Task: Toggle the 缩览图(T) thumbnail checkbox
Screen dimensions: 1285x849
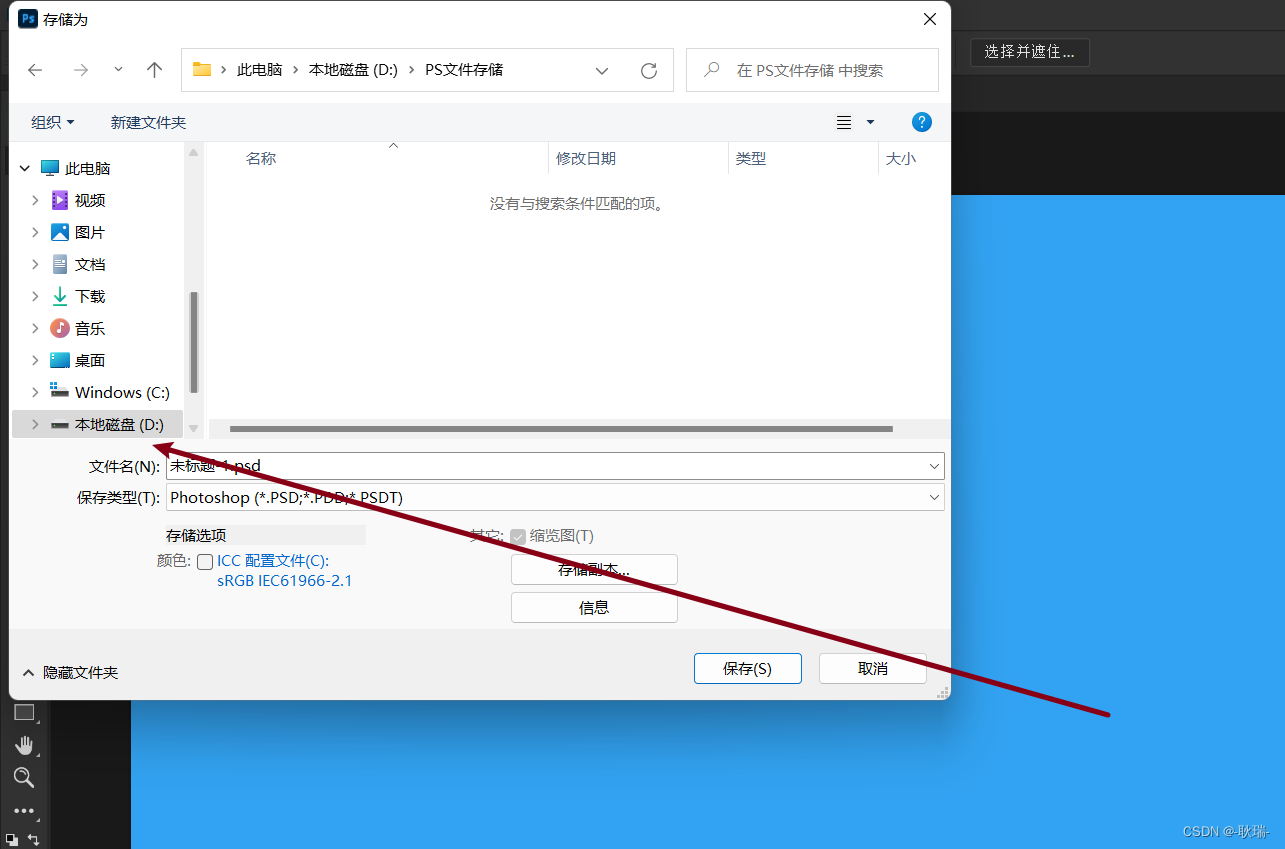Action: [x=518, y=536]
